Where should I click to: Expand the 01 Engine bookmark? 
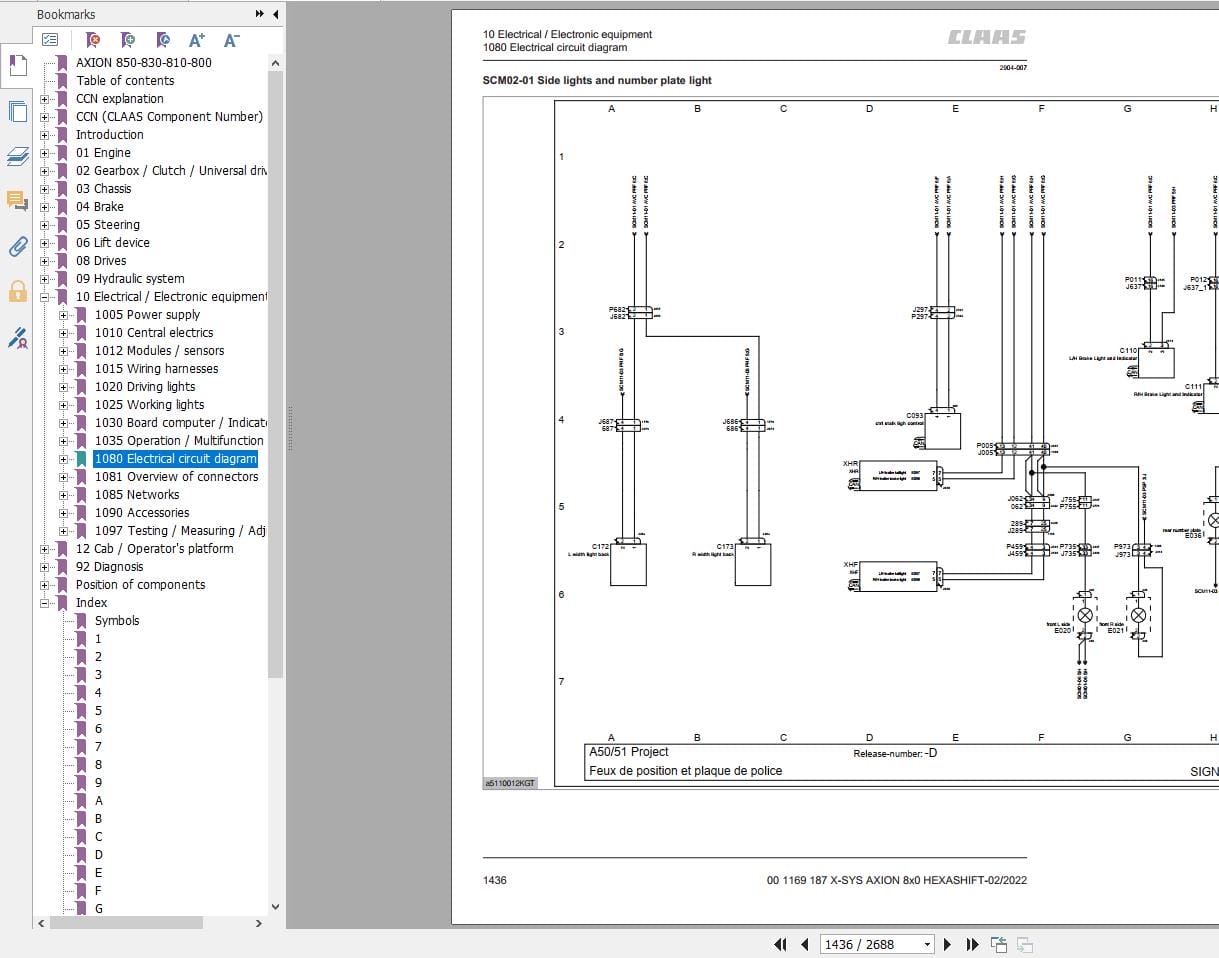point(44,153)
